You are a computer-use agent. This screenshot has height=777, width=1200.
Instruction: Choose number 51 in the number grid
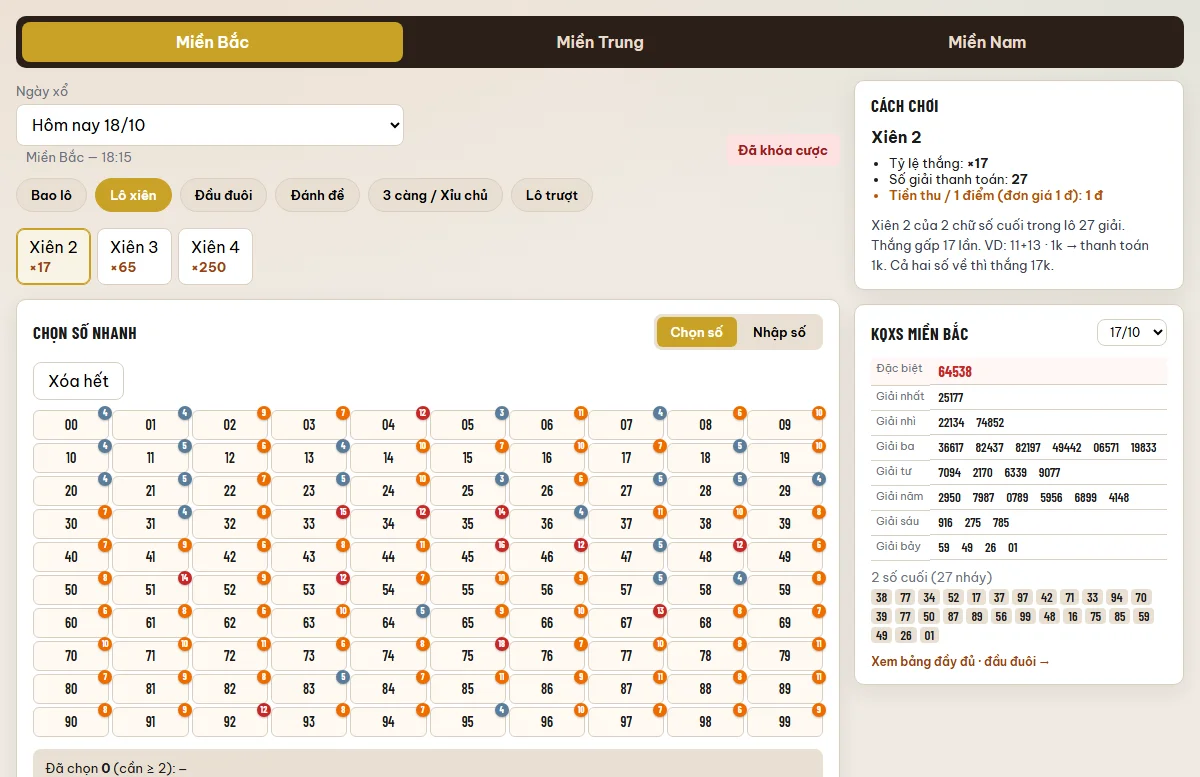(150, 590)
